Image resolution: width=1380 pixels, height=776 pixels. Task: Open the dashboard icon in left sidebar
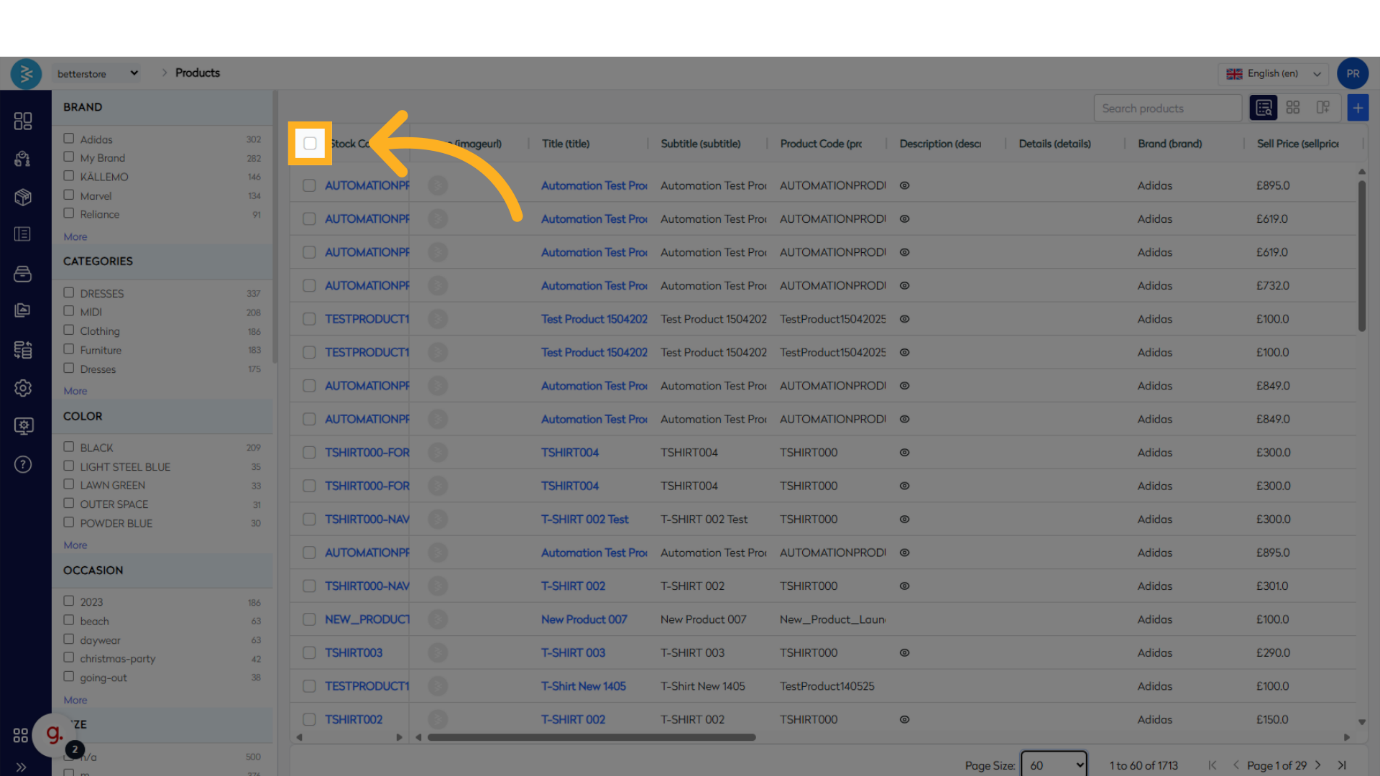click(22, 121)
